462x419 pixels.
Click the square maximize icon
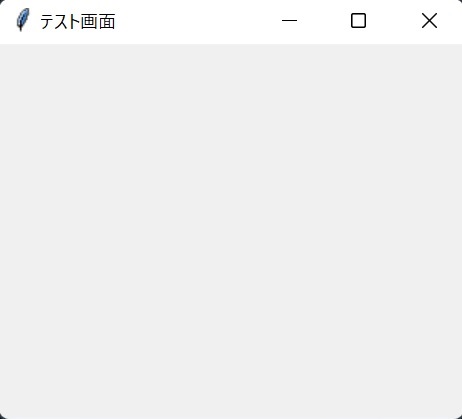click(358, 21)
